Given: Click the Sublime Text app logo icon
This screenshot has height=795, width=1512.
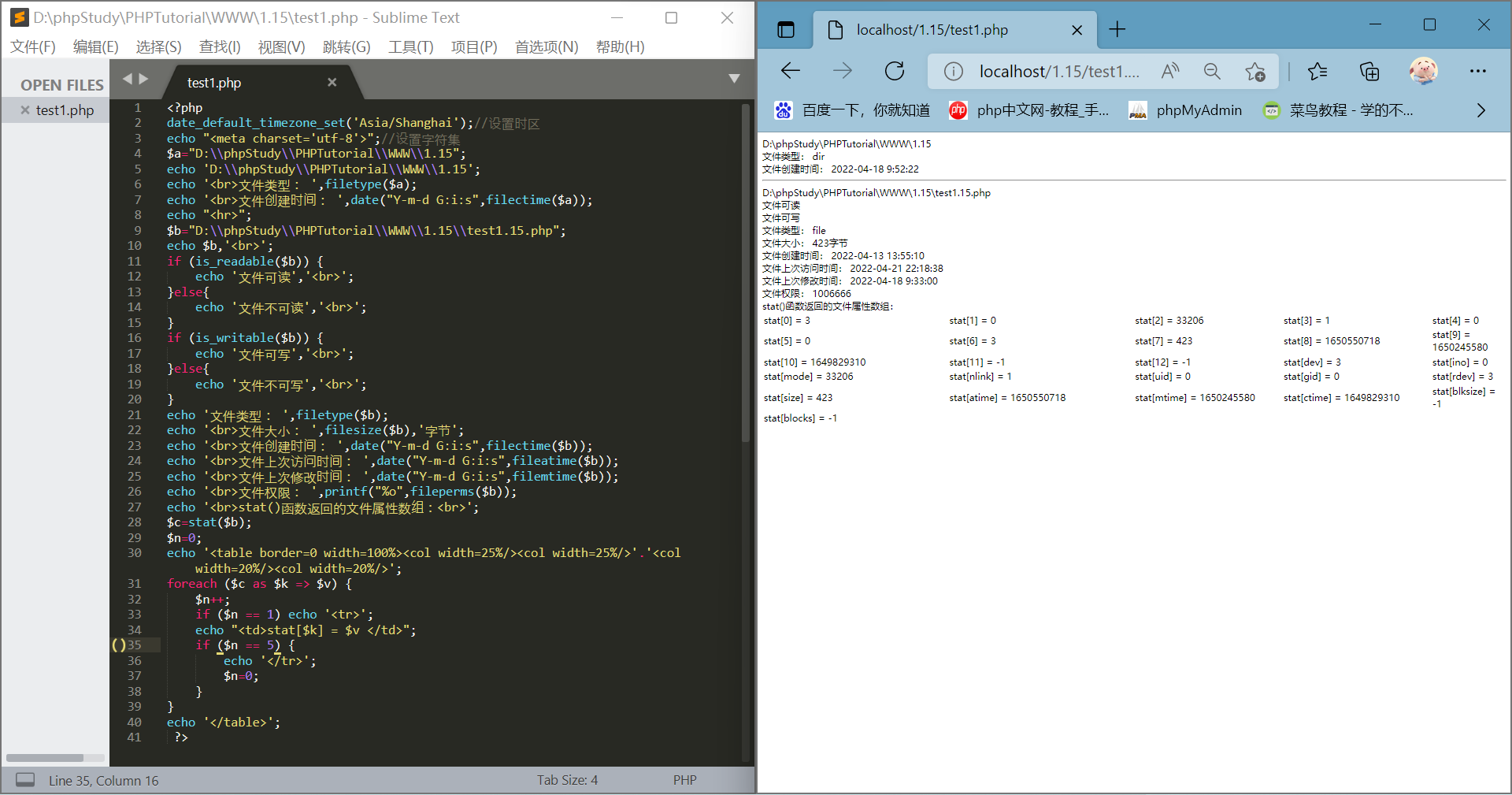Looking at the screenshot, I should 19,17.
